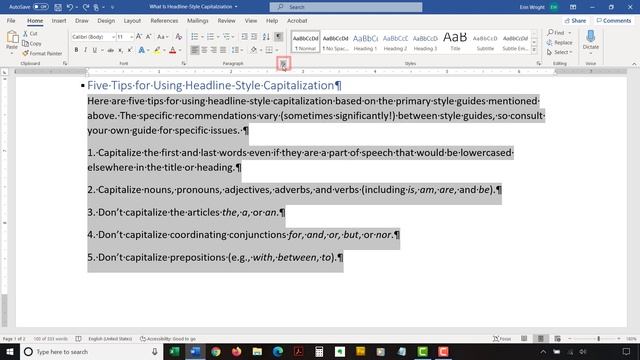
Task: Start Dictate voice input
Action: pos(591,40)
